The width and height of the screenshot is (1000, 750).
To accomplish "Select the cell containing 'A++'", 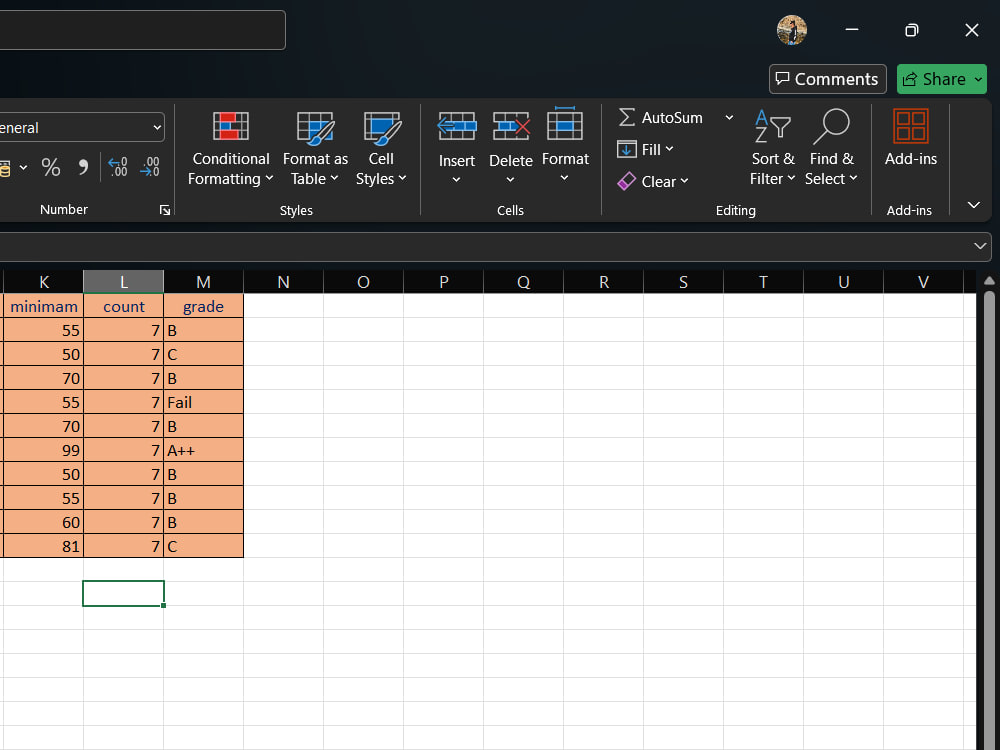I will pos(203,450).
